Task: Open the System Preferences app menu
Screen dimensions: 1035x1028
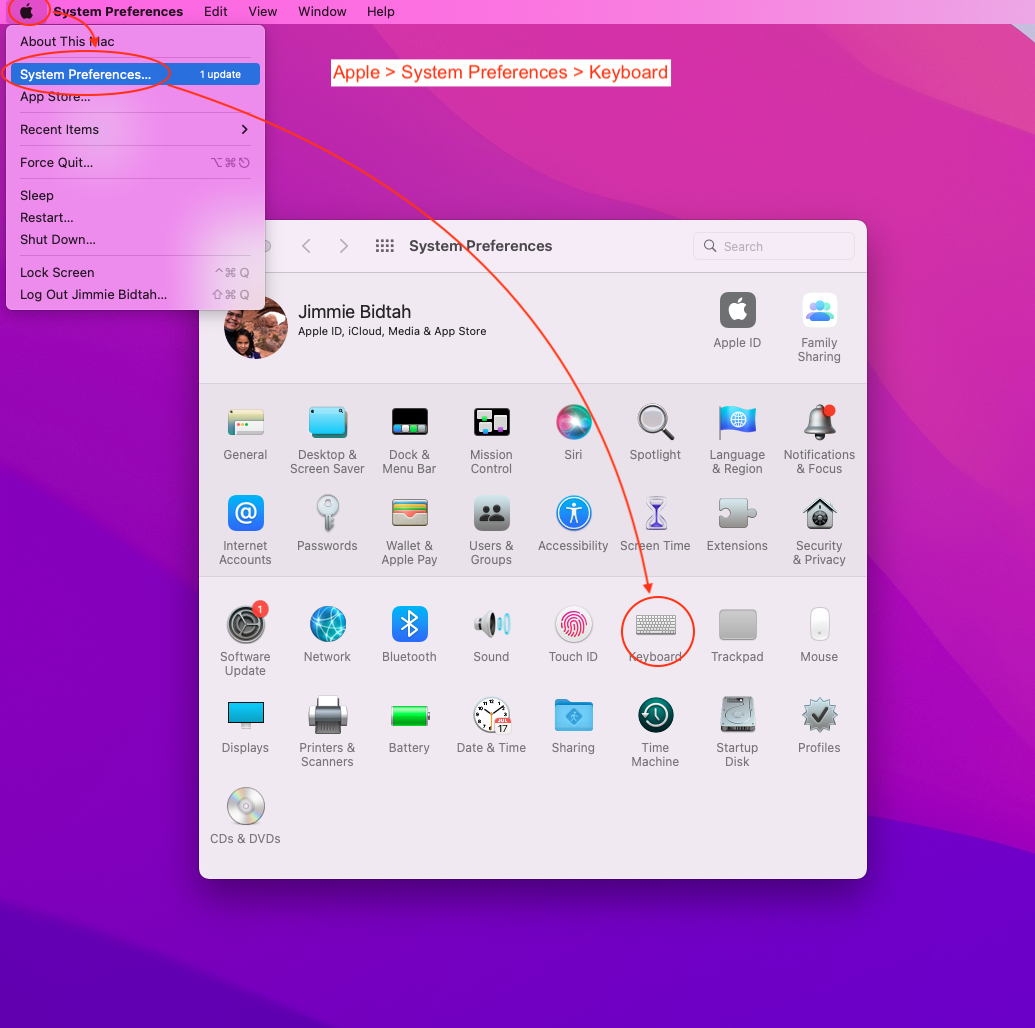Action: click(118, 11)
